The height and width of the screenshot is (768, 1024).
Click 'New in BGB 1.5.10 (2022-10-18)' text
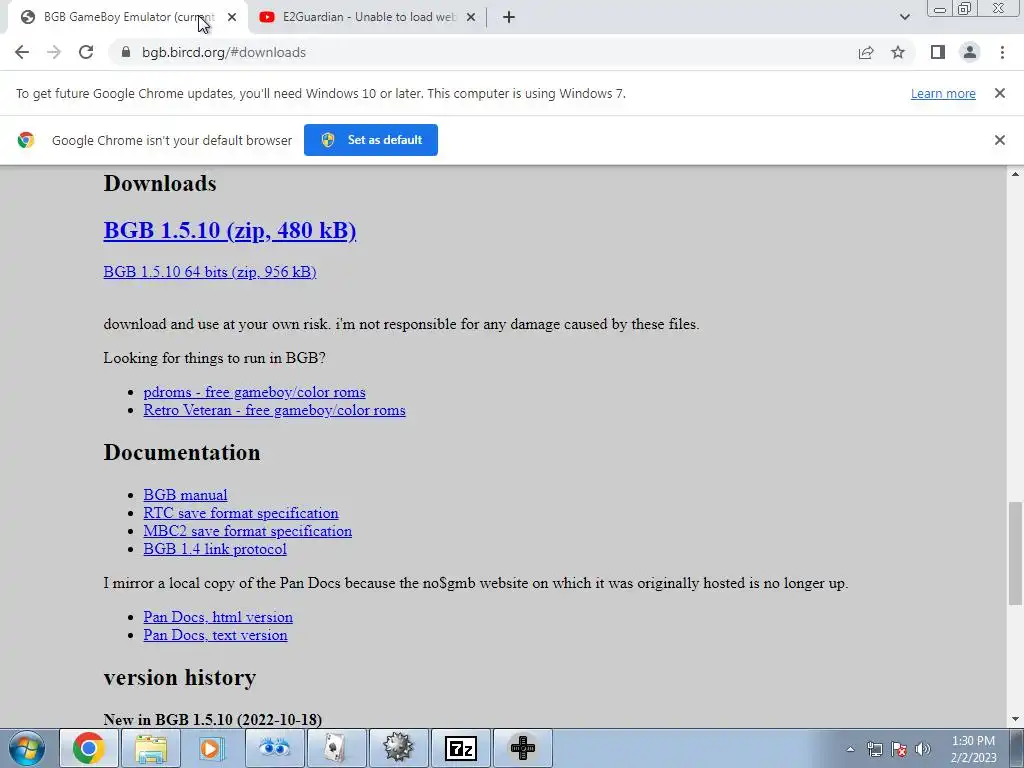point(213,720)
